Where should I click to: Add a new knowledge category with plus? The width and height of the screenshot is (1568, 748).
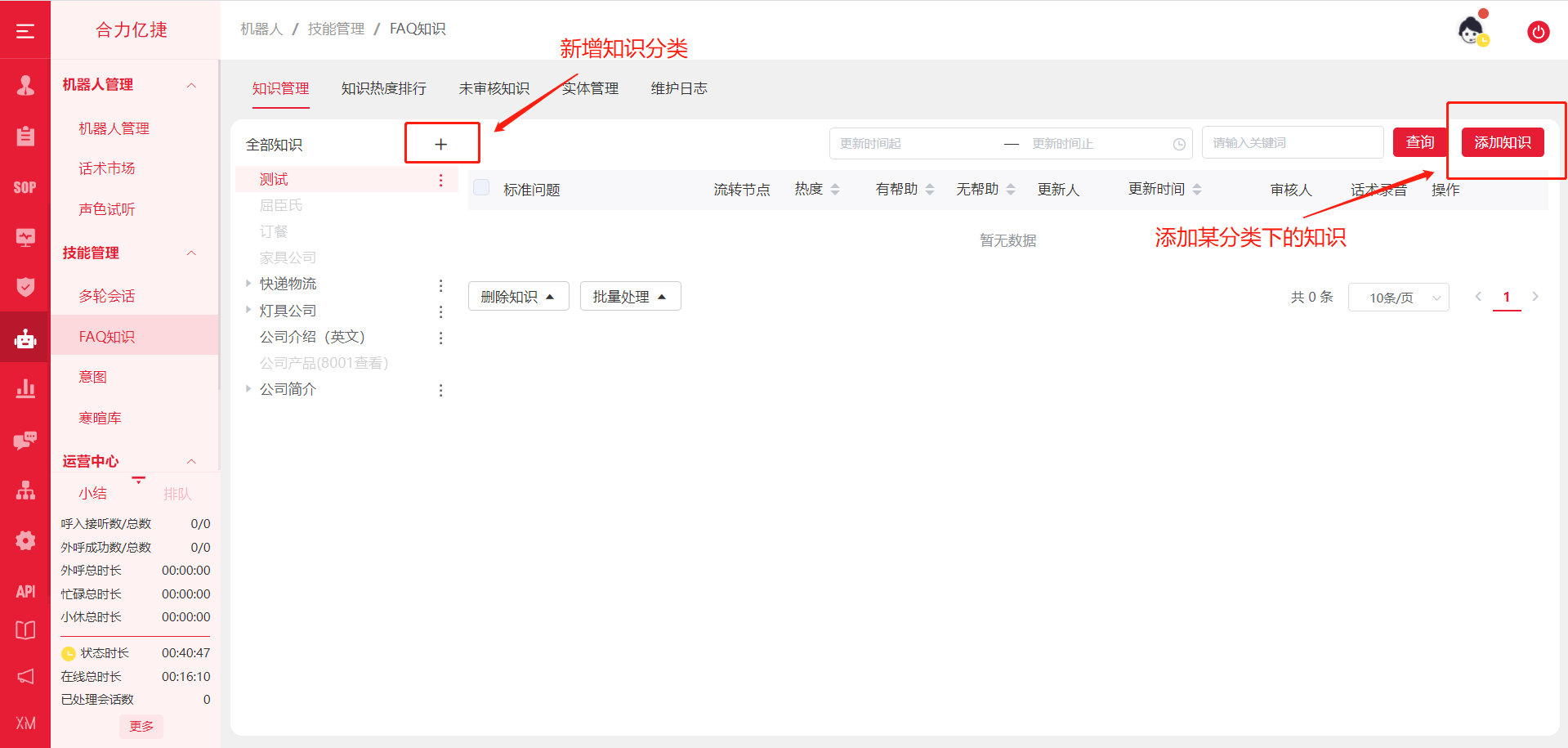[x=441, y=144]
